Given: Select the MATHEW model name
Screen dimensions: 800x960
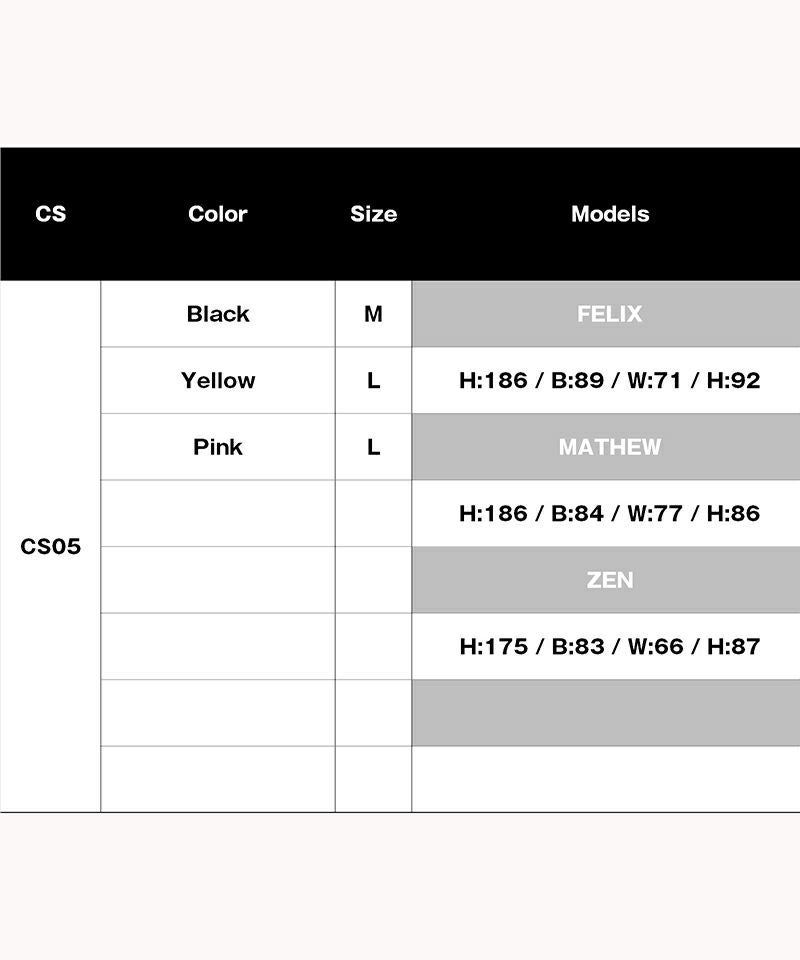Looking at the screenshot, I should pos(609,447).
